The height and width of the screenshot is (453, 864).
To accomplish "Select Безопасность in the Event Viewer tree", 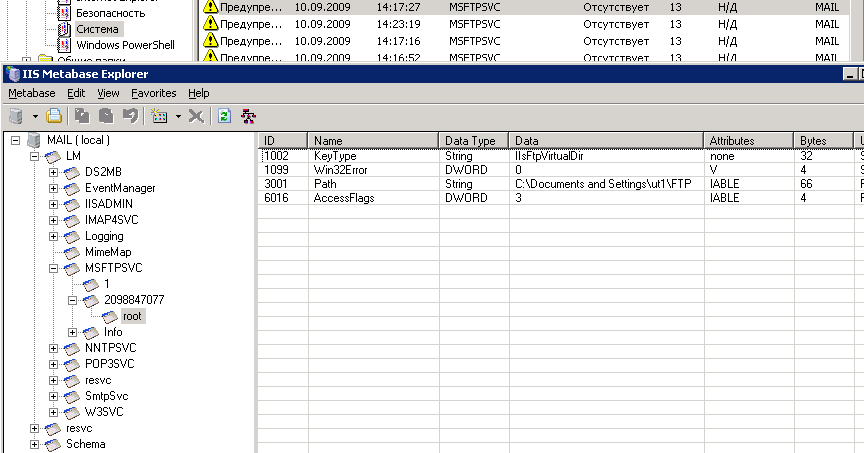I will (x=111, y=13).
